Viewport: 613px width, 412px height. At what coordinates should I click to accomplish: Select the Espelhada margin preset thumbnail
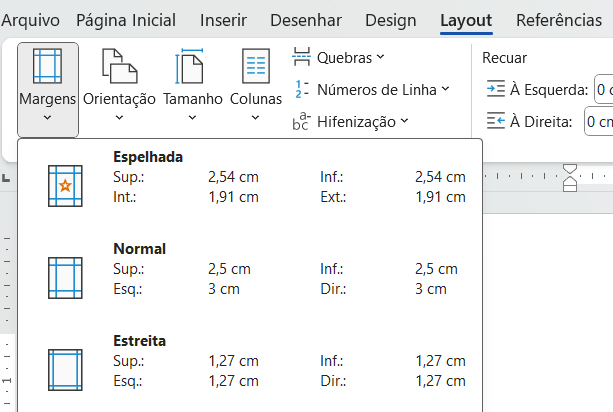point(65,186)
